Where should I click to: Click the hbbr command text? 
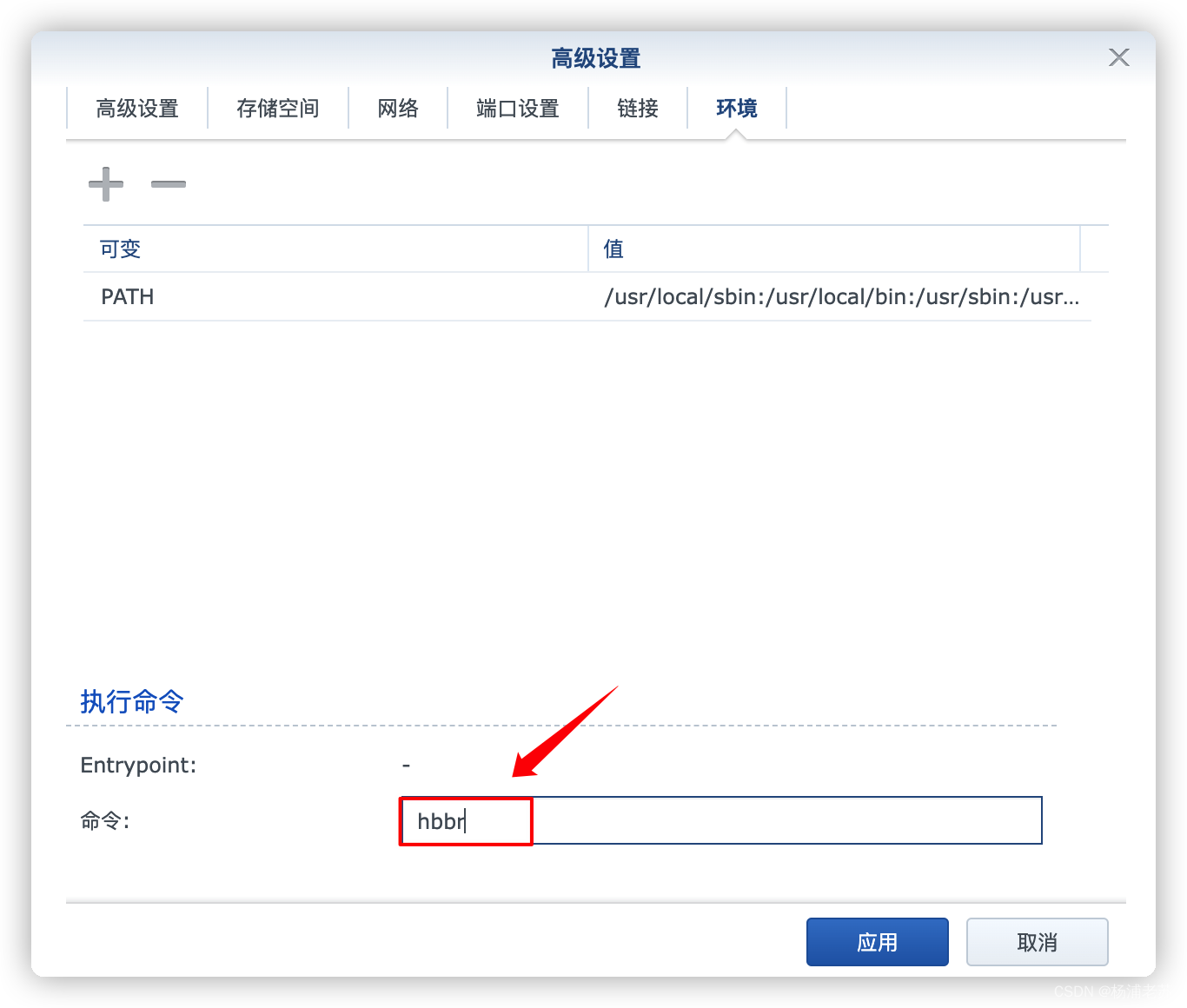pyautogui.click(x=440, y=820)
